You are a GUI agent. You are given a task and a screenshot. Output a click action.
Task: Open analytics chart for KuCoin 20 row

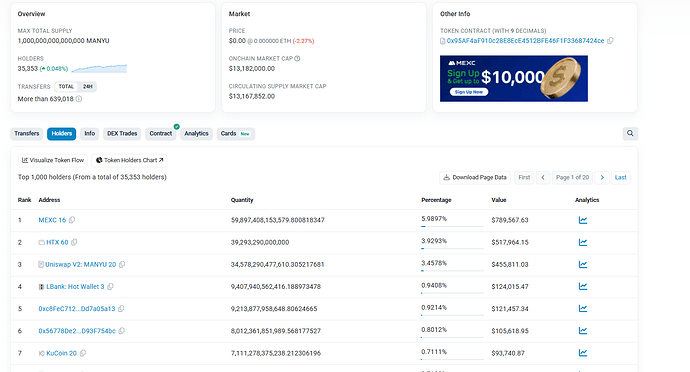583,353
